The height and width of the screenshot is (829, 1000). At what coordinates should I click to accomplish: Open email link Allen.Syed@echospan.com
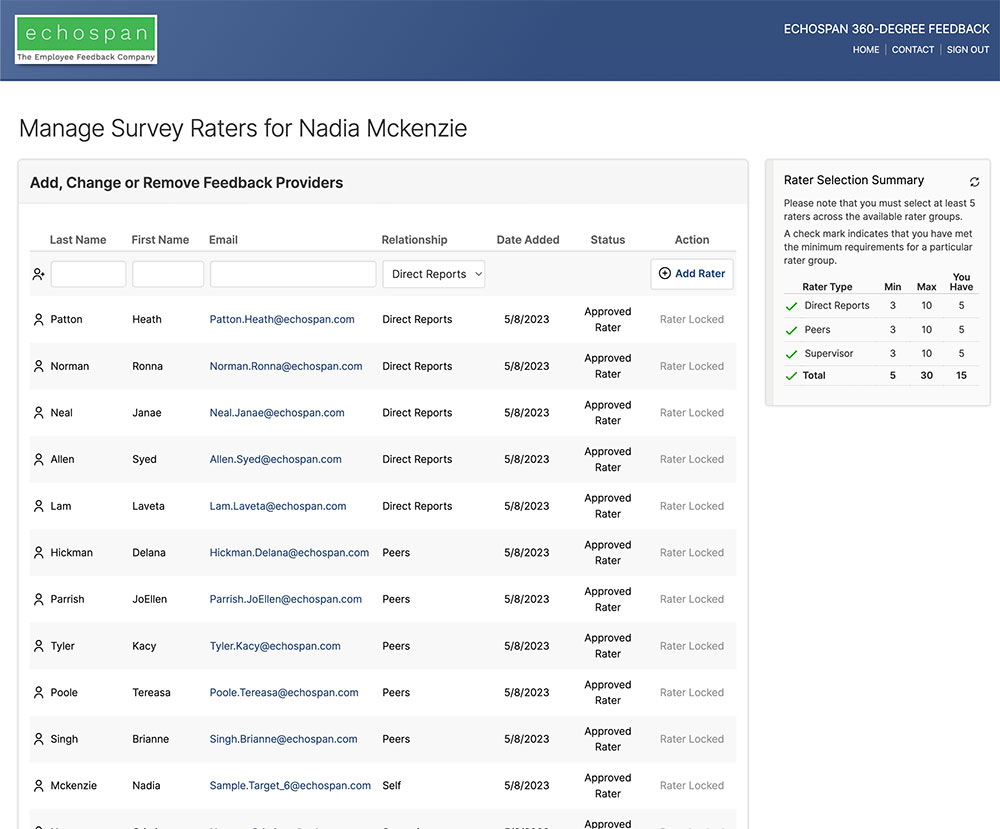[x=276, y=459]
